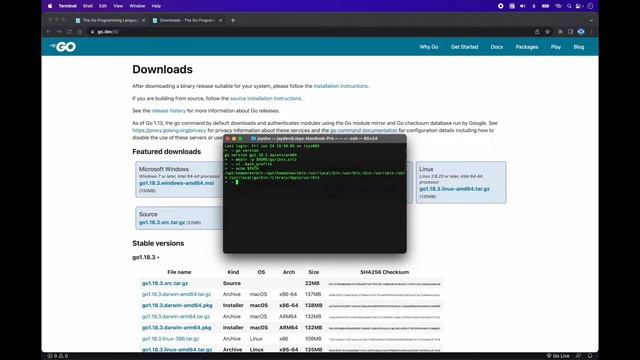Go forward in the browser
Image resolution: width=640 pixels, height=360 pixels.
point(59,31)
